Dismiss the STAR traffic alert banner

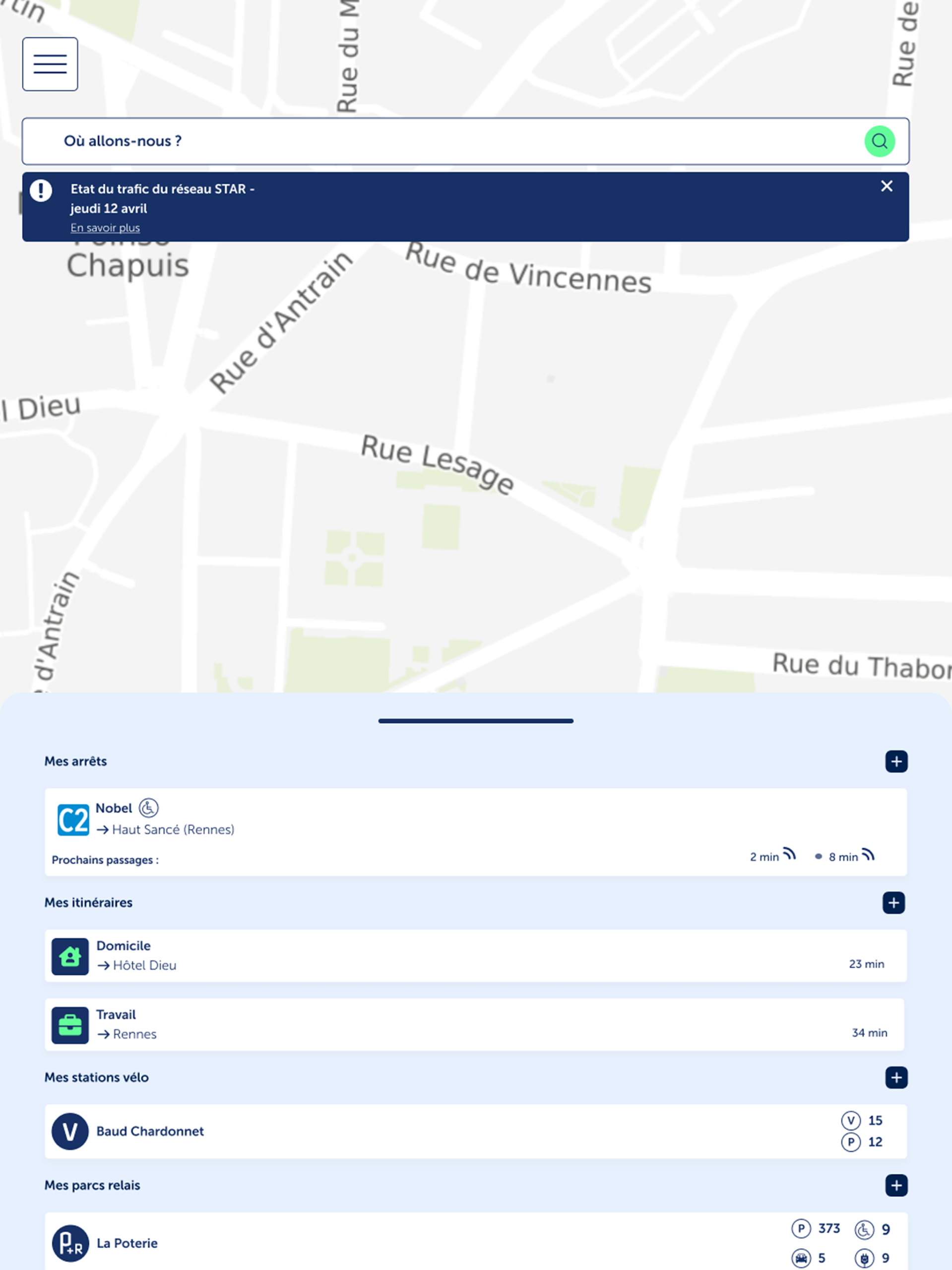pos(886,186)
